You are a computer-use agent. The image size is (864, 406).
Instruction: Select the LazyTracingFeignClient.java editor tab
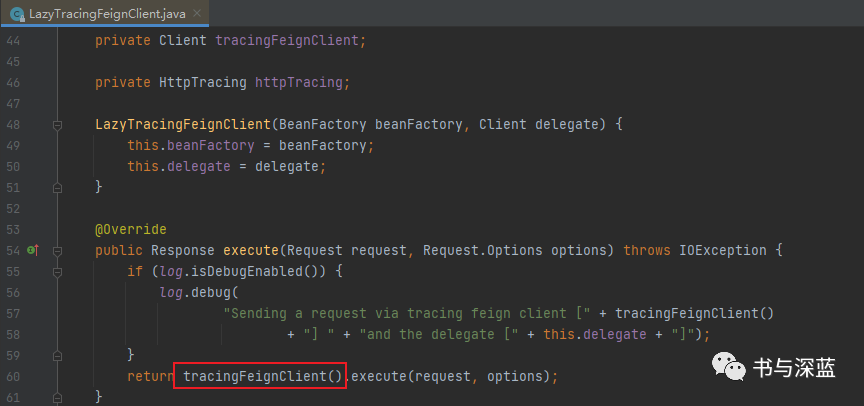pos(105,13)
